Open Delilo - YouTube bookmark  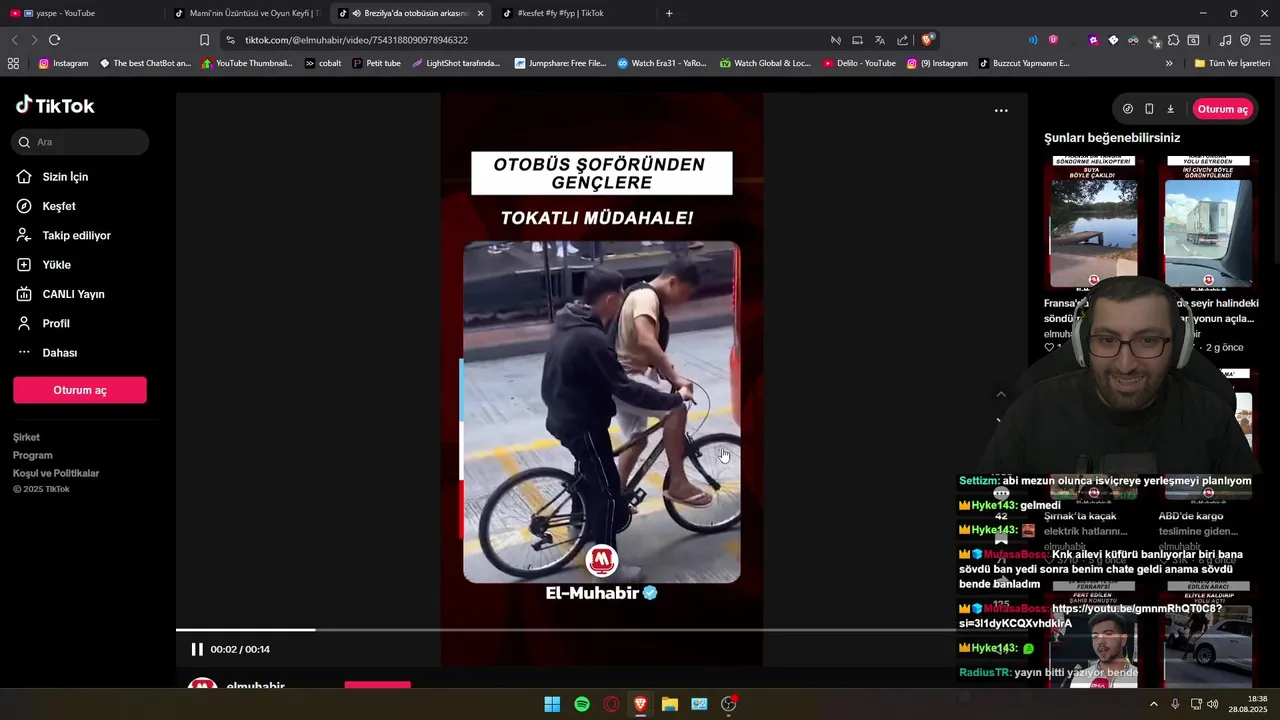coord(859,63)
